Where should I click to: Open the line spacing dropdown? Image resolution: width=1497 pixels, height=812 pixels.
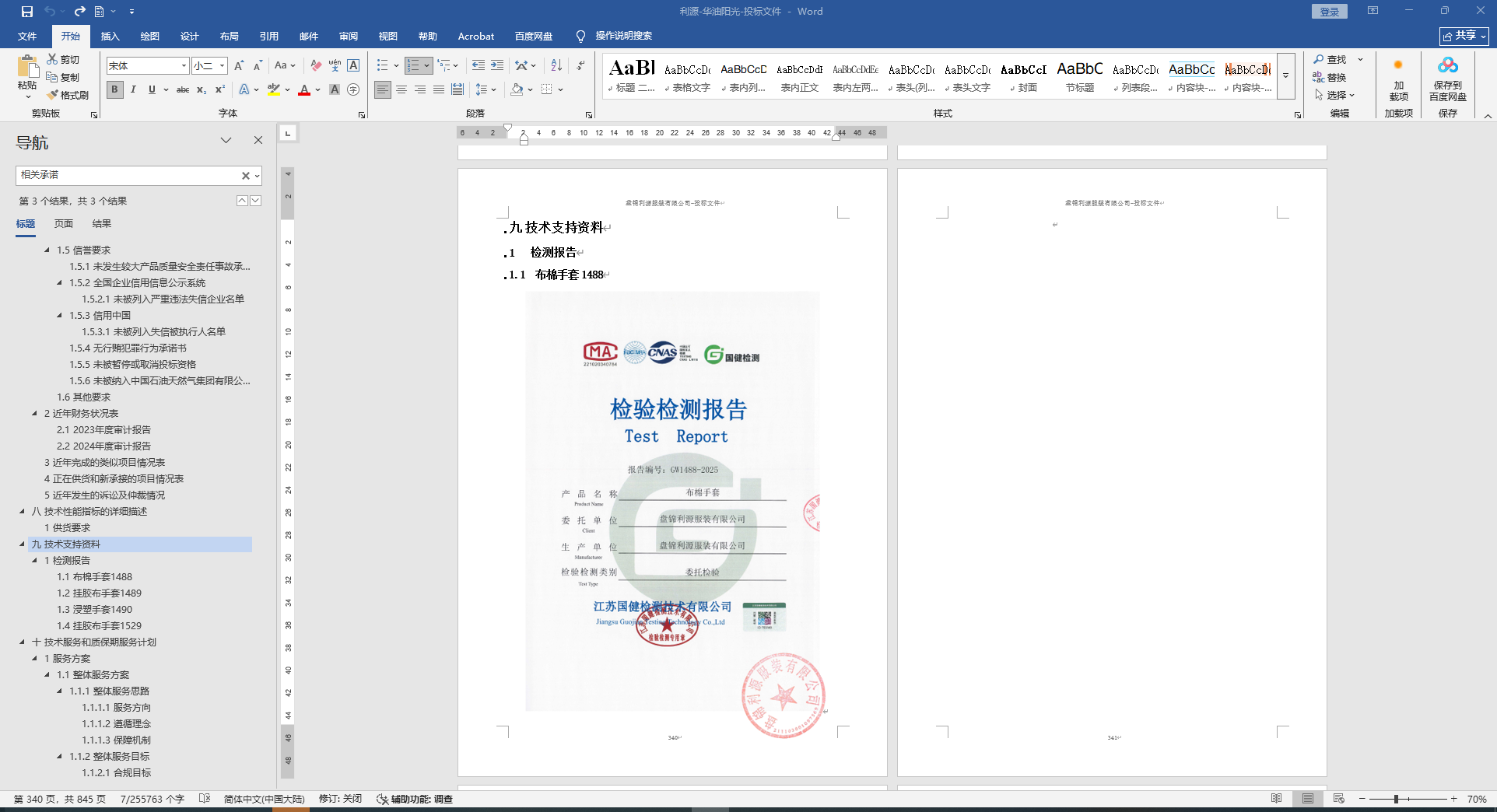coord(486,89)
